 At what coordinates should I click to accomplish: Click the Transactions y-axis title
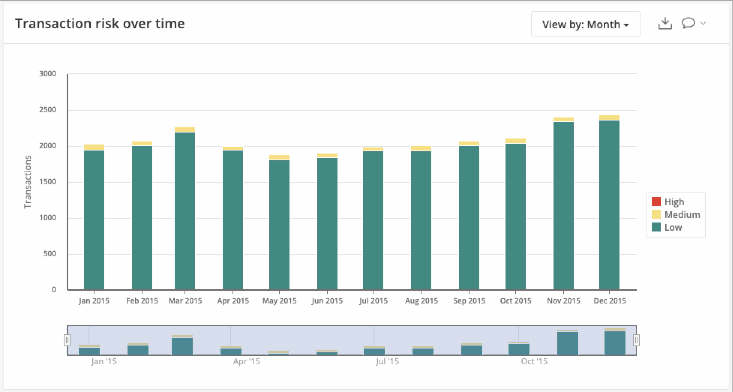(x=28, y=182)
